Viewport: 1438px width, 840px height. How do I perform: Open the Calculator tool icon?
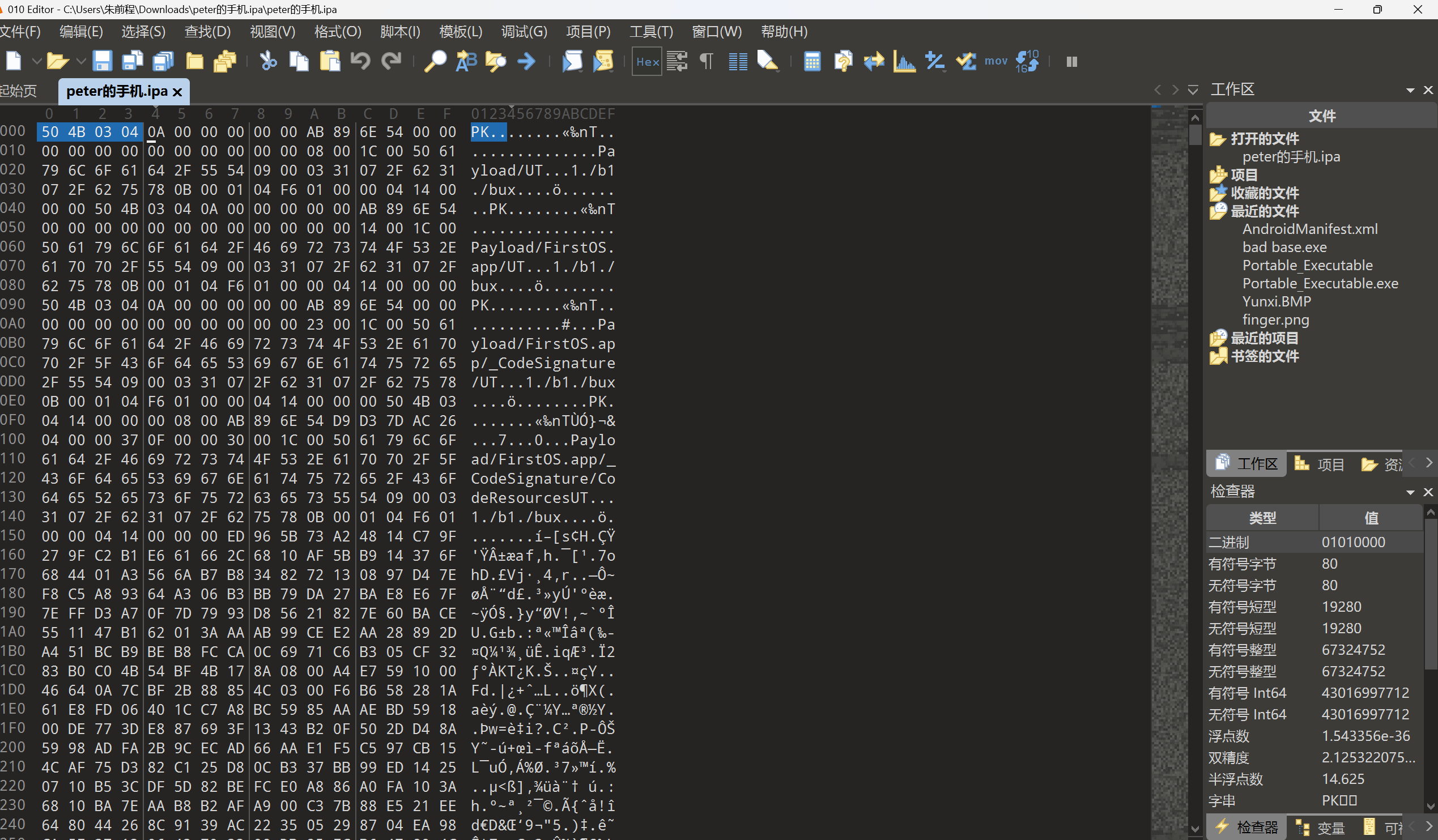[x=812, y=61]
